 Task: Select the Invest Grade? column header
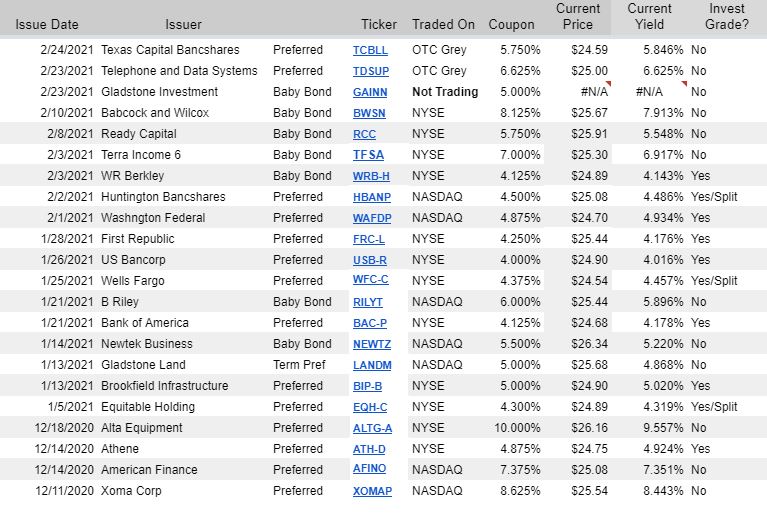pyautogui.click(x=726, y=17)
